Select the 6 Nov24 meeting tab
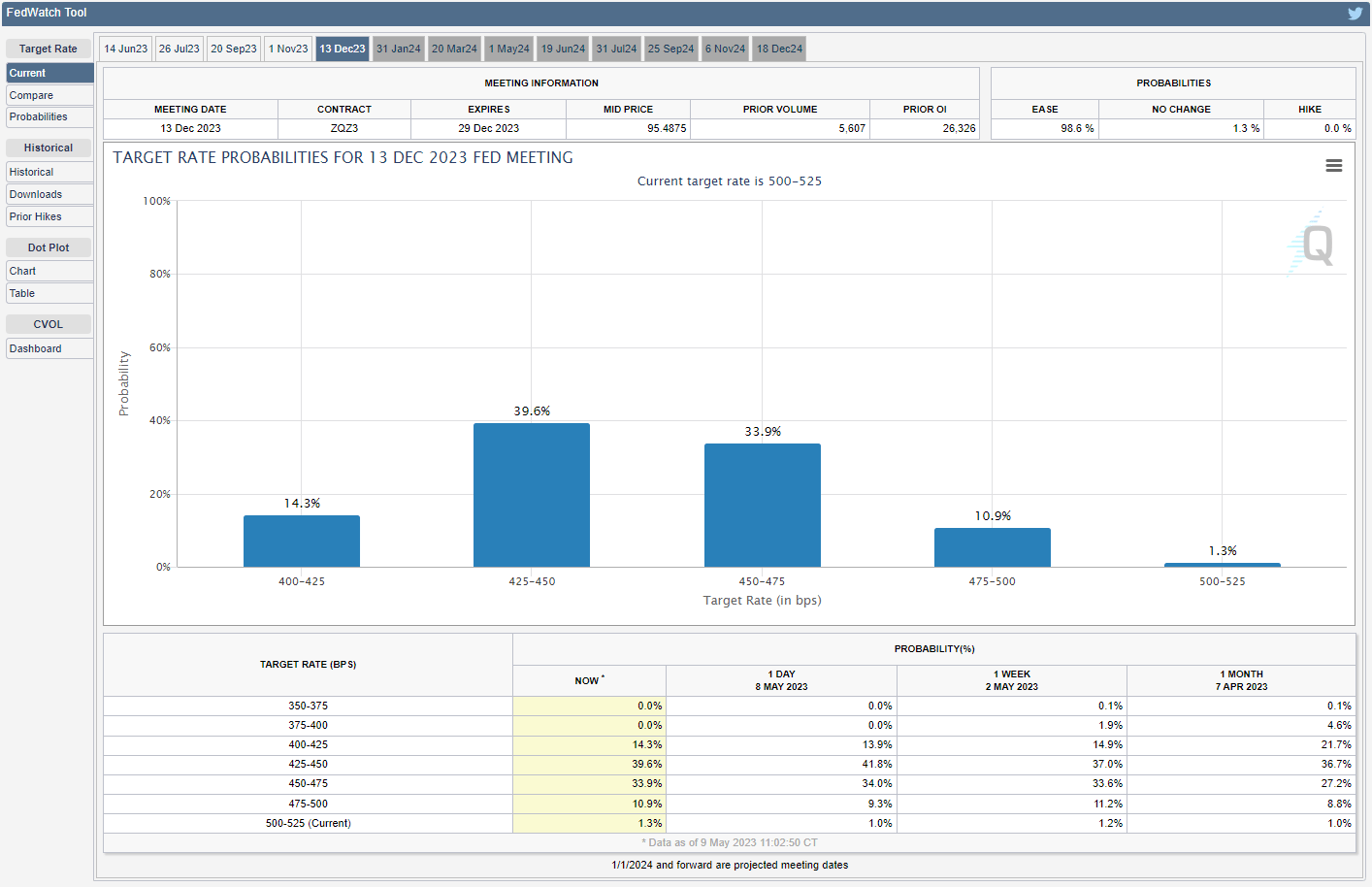Screen dimensions: 1372x887 [726, 49]
